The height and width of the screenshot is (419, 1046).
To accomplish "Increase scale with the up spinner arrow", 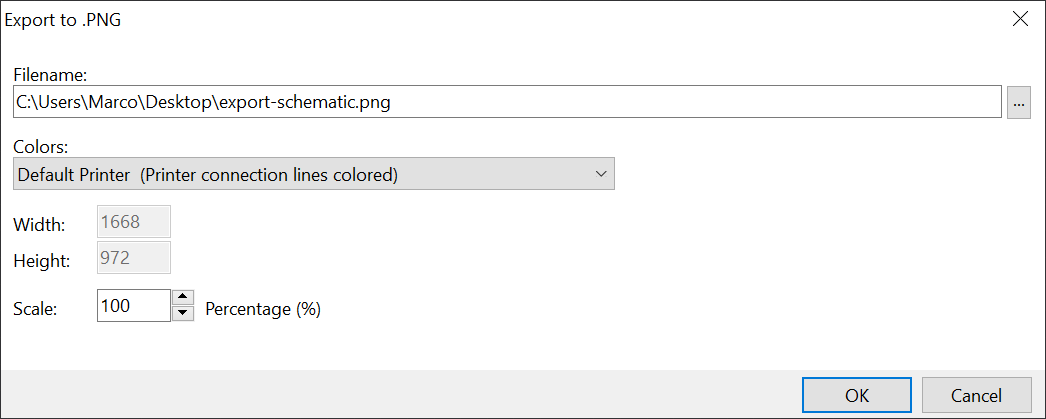I will (x=183, y=297).
